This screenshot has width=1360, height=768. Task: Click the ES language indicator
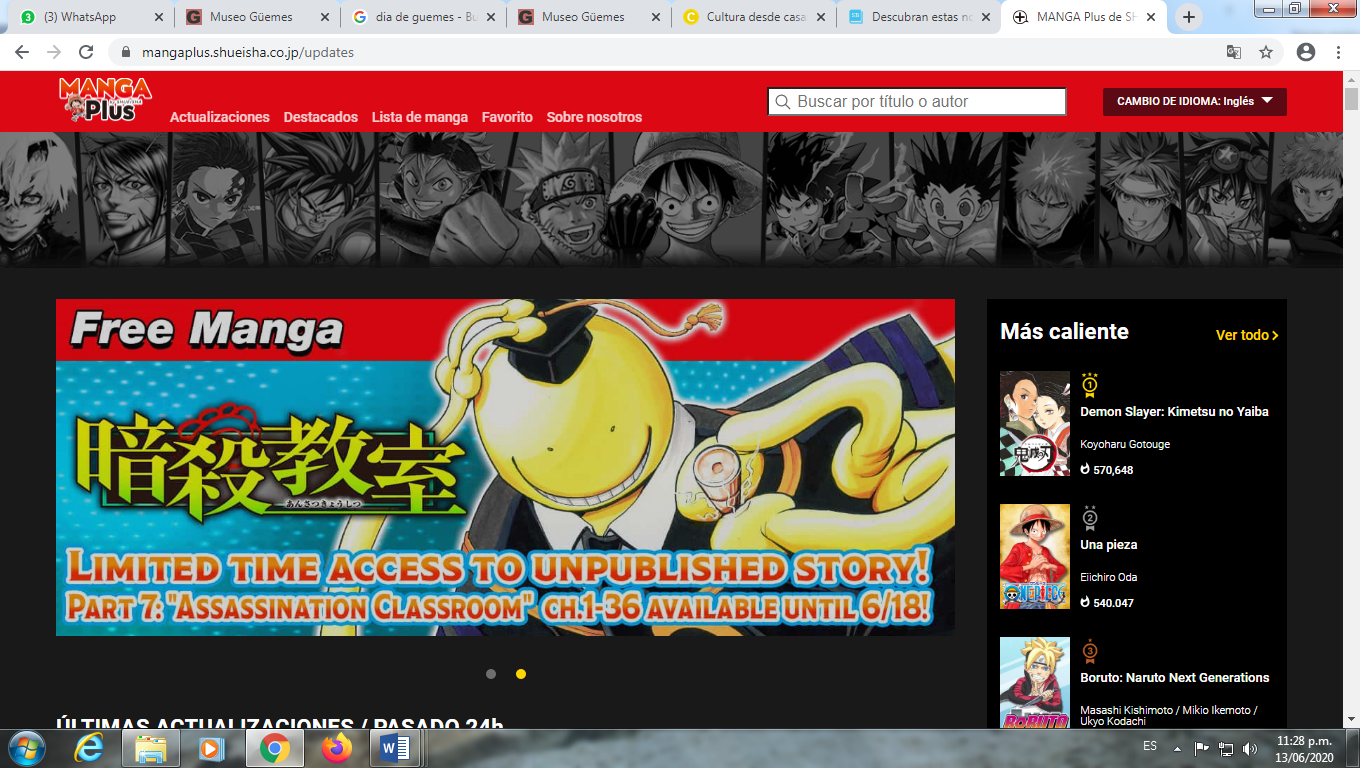[x=1150, y=747]
